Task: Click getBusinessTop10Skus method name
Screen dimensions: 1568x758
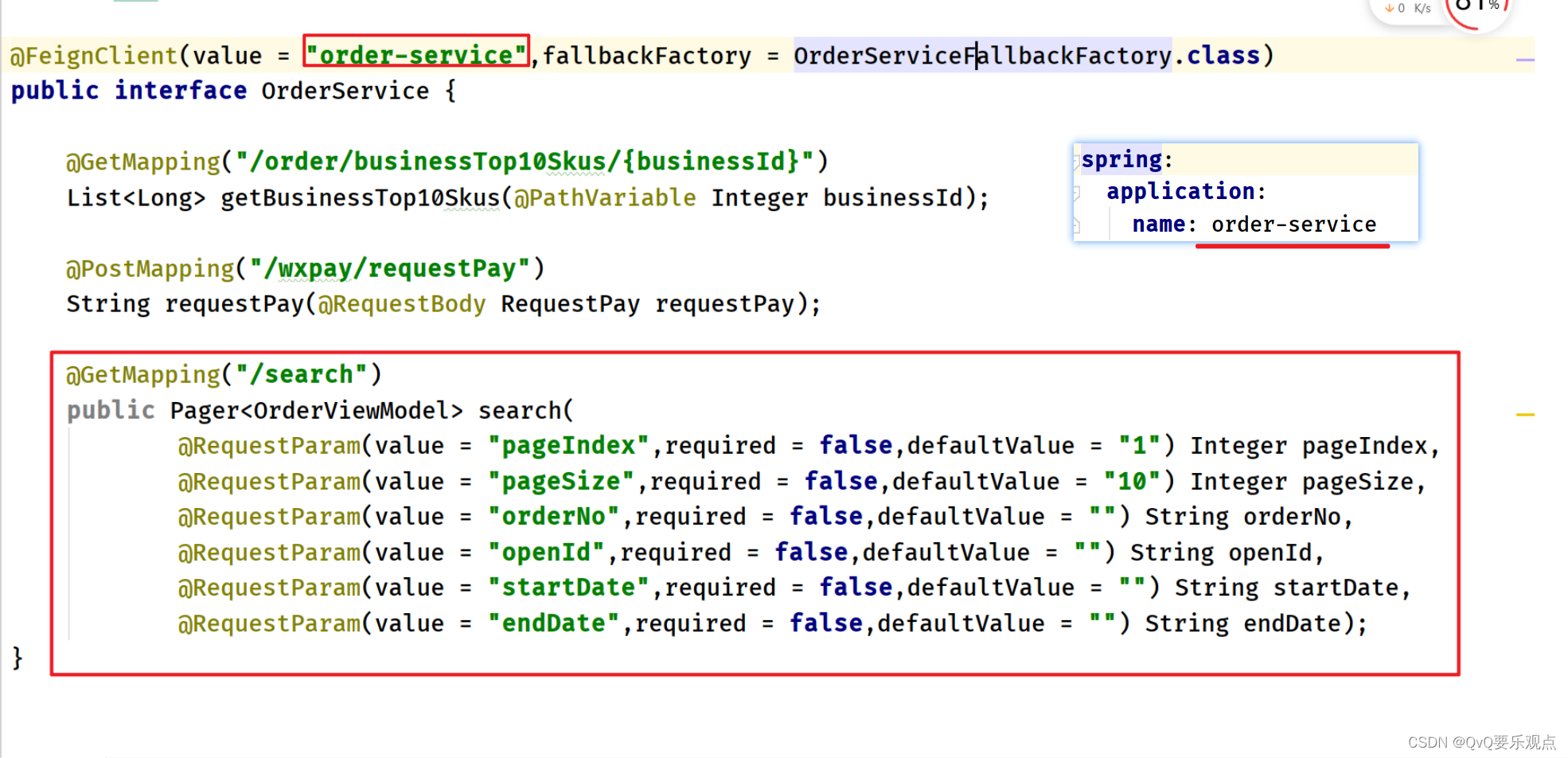Action: (361, 197)
